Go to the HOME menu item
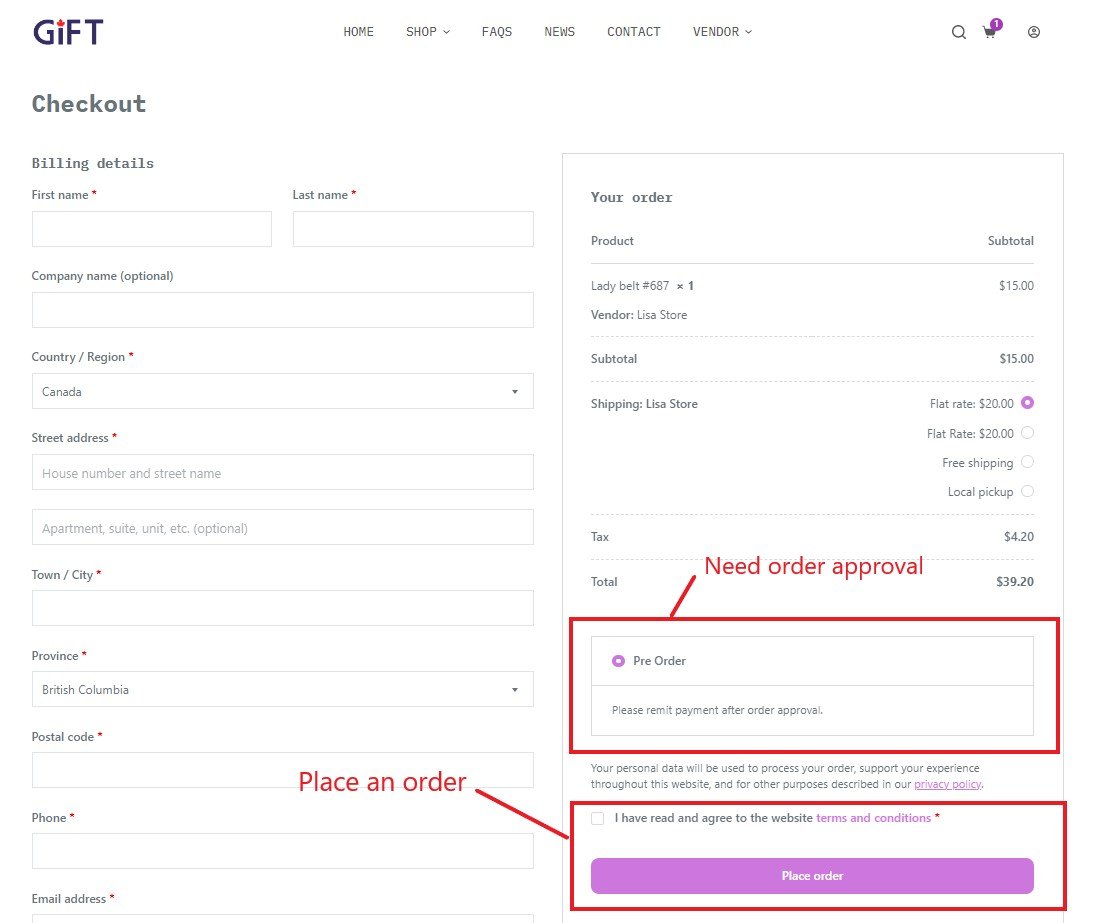Viewport: 1113px width, 923px height. tap(358, 31)
